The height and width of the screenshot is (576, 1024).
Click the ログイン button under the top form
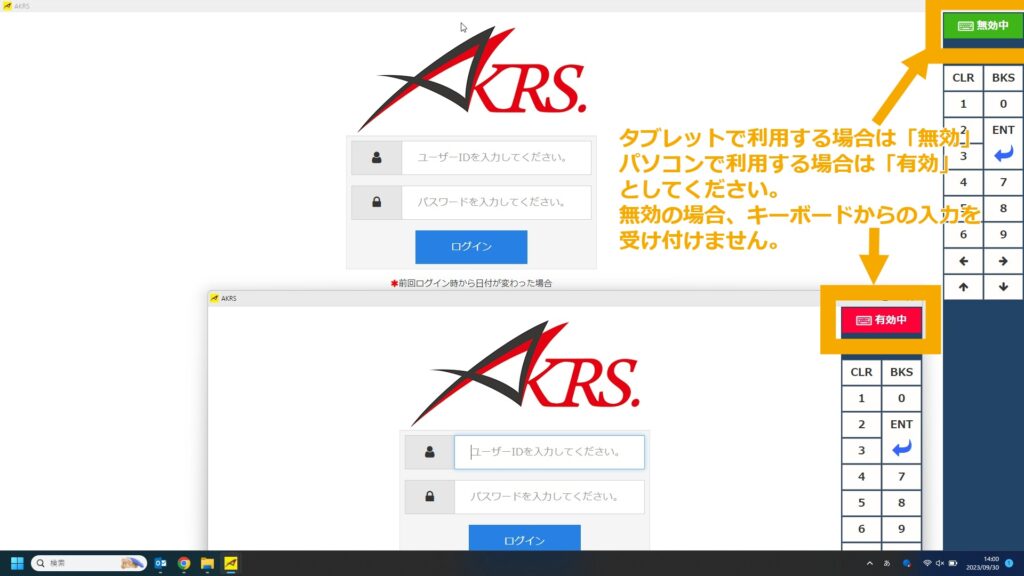tap(471, 246)
